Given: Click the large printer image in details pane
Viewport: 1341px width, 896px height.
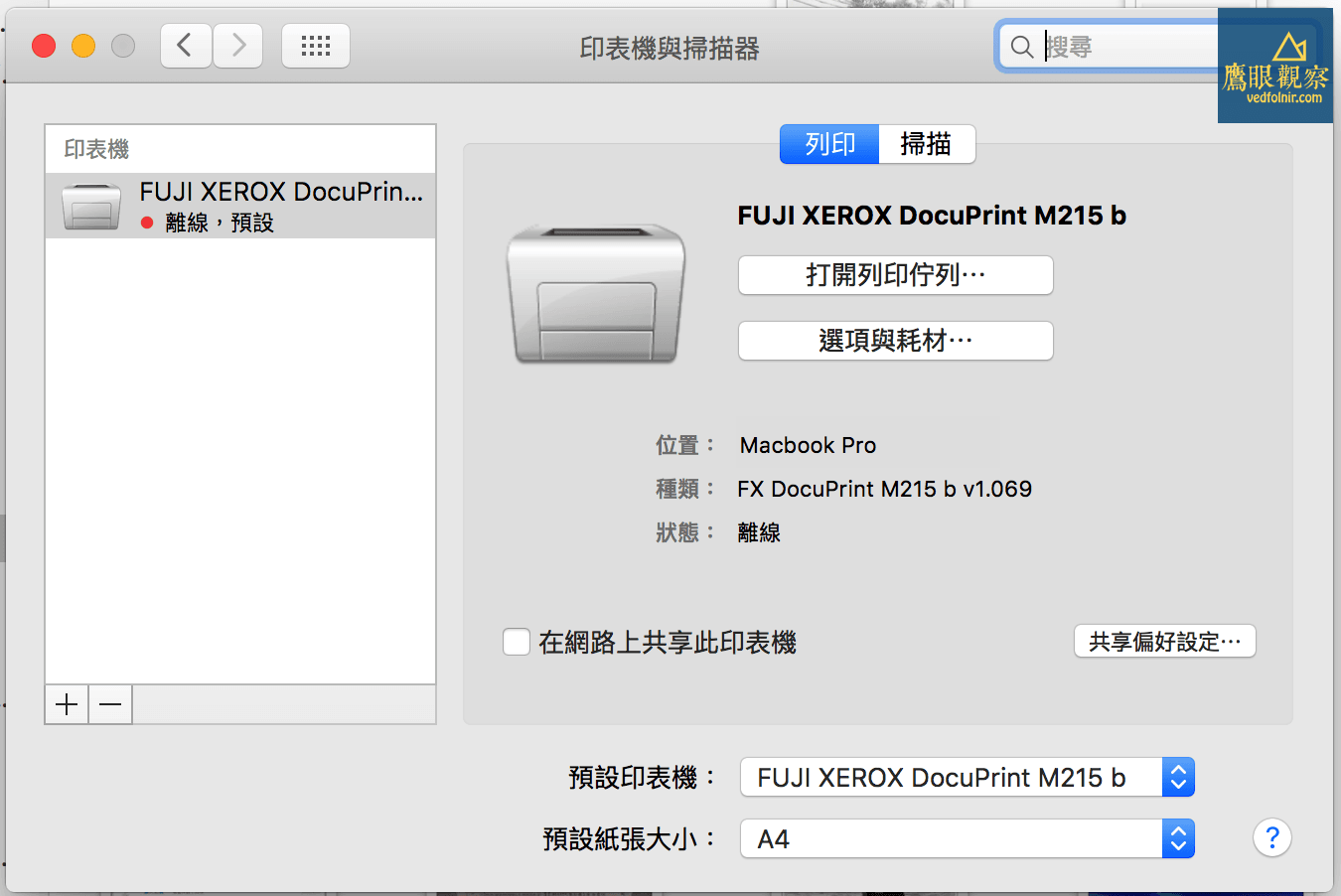Looking at the screenshot, I should (596, 294).
